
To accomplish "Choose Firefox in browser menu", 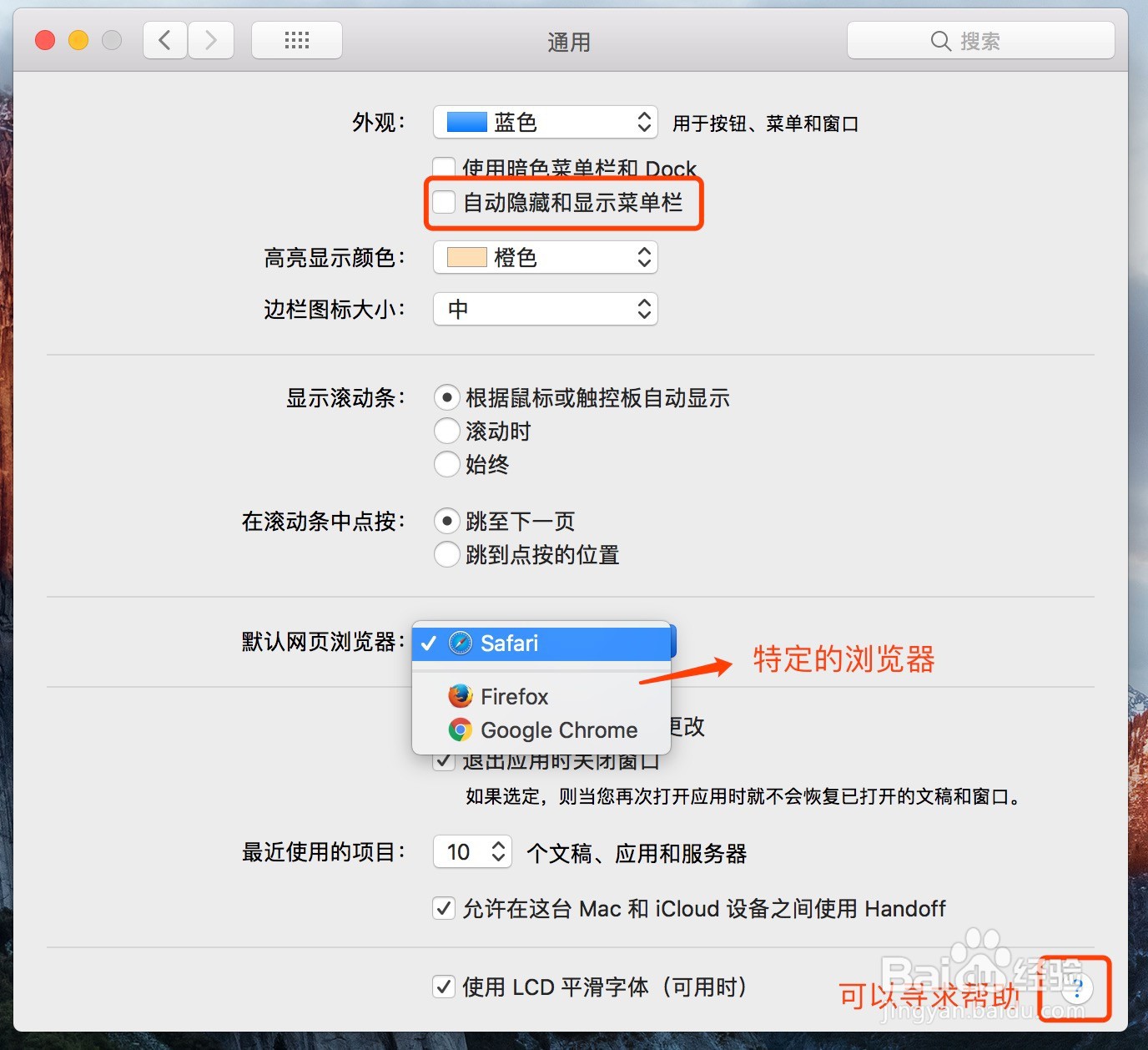I will click(x=542, y=696).
